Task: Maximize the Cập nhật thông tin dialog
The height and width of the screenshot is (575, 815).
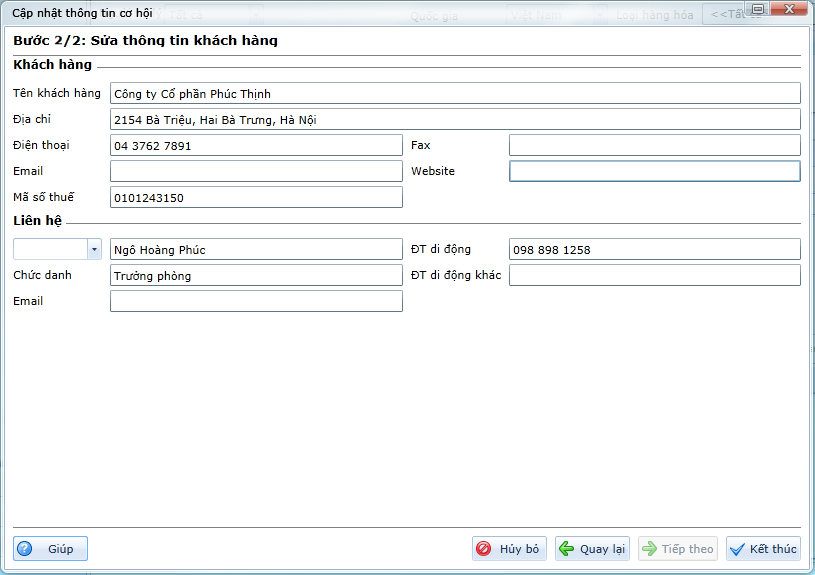Action: tap(758, 9)
